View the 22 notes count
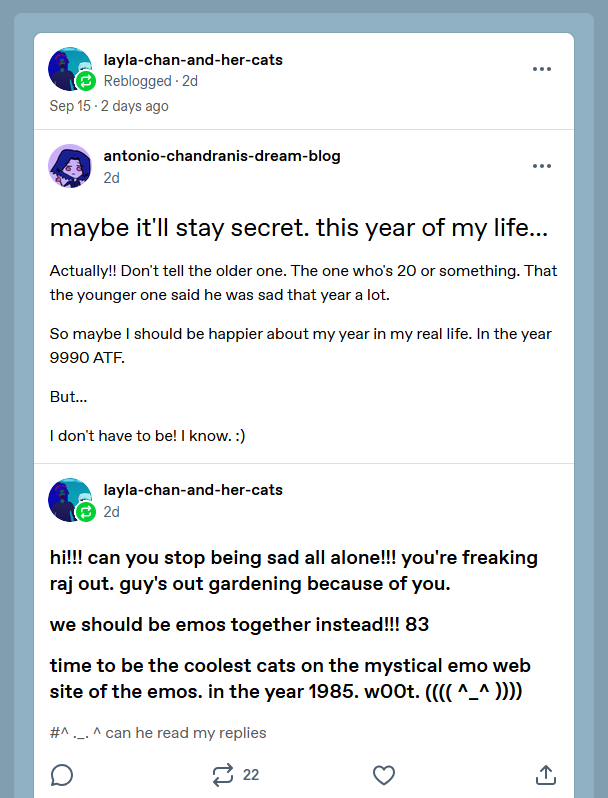Image resolution: width=608 pixels, height=798 pixels. coord(251,775)
